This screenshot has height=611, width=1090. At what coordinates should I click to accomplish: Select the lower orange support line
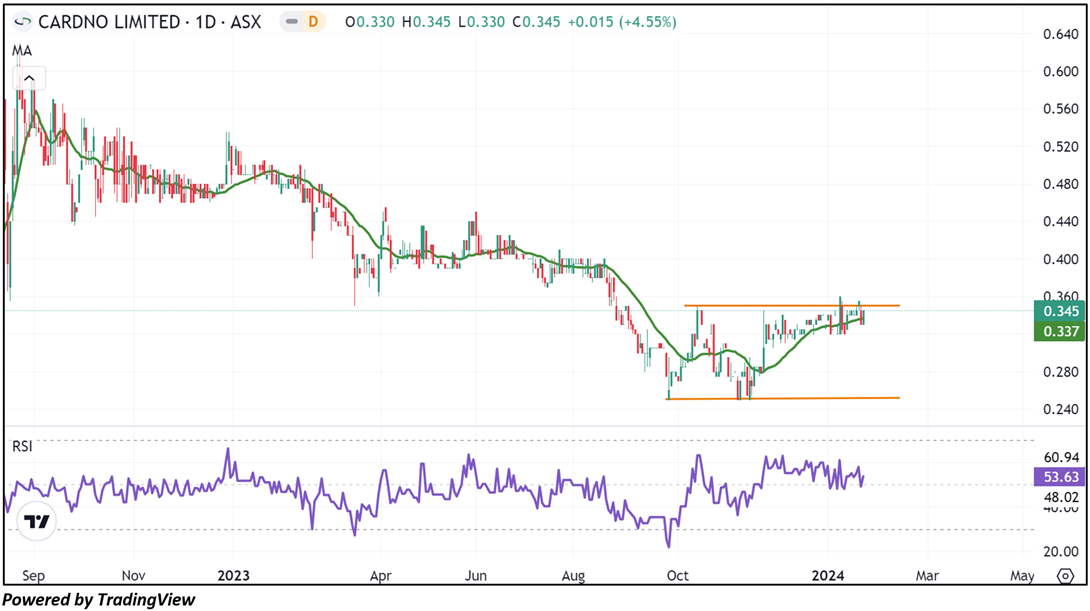click(x=790, y=398)
